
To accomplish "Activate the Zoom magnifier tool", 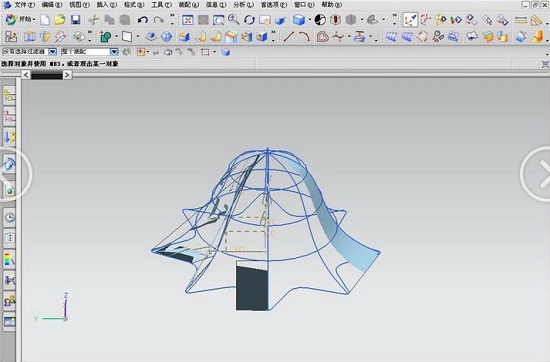I will [234, 20].
